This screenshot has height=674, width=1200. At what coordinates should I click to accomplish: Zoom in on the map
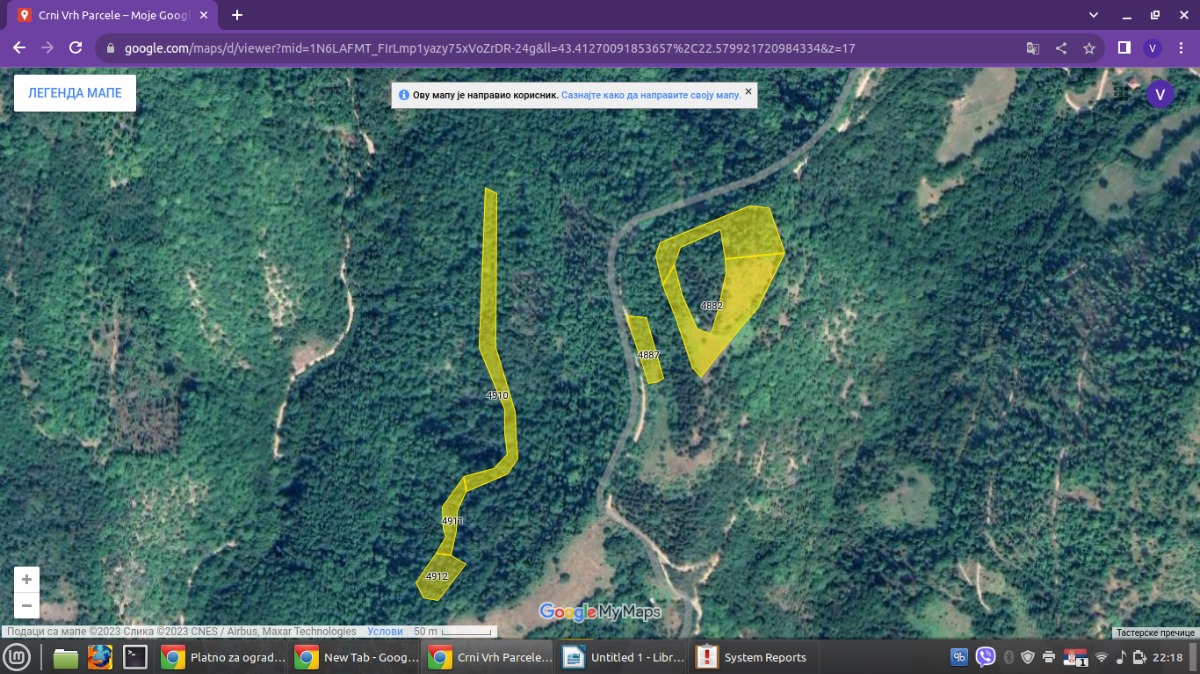pyautogui.click(x=26, y=579)
